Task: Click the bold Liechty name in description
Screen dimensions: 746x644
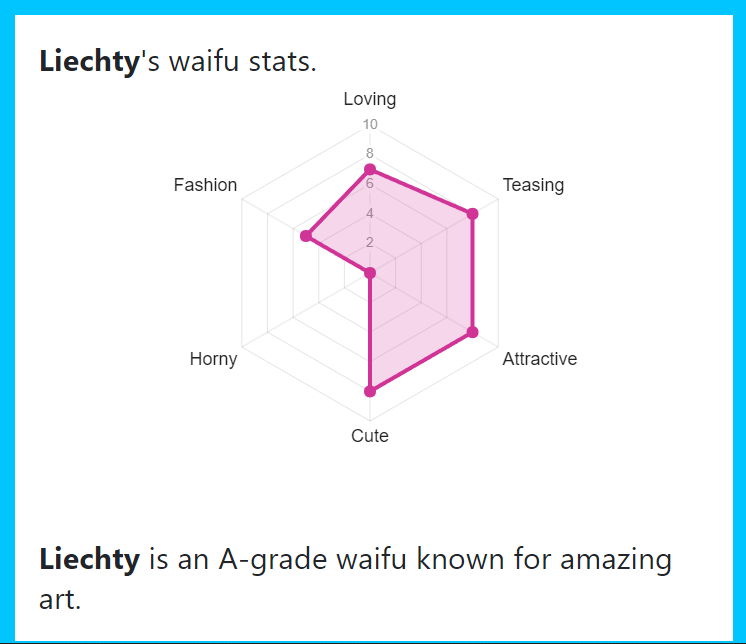Action: pos(89,559)
